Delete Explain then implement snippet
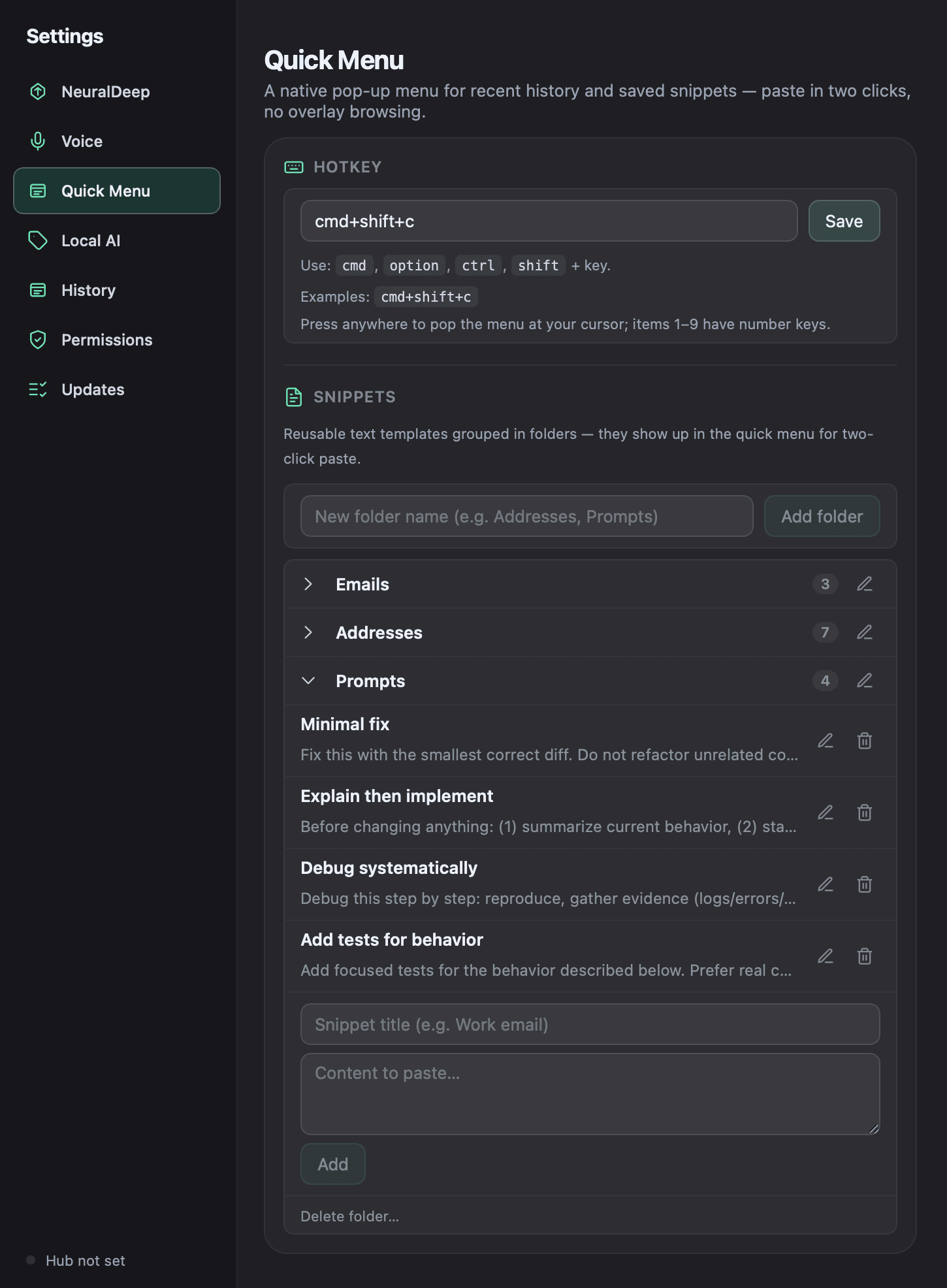 (865, 813)
